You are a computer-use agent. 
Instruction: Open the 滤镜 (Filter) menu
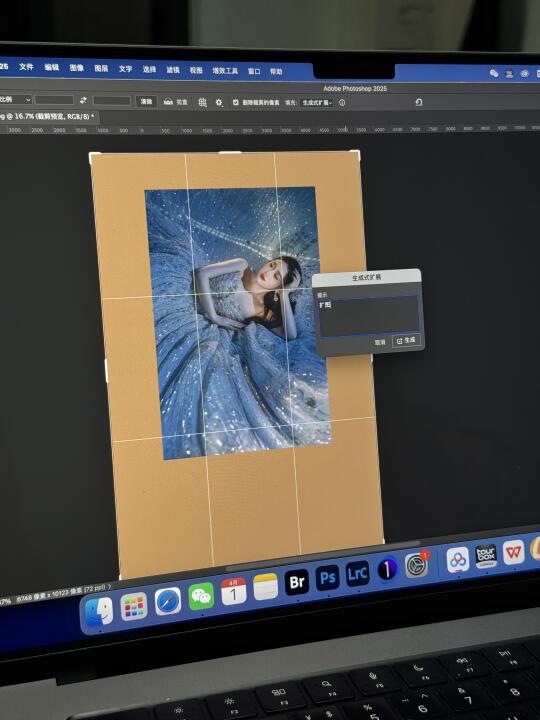[173, 69]
